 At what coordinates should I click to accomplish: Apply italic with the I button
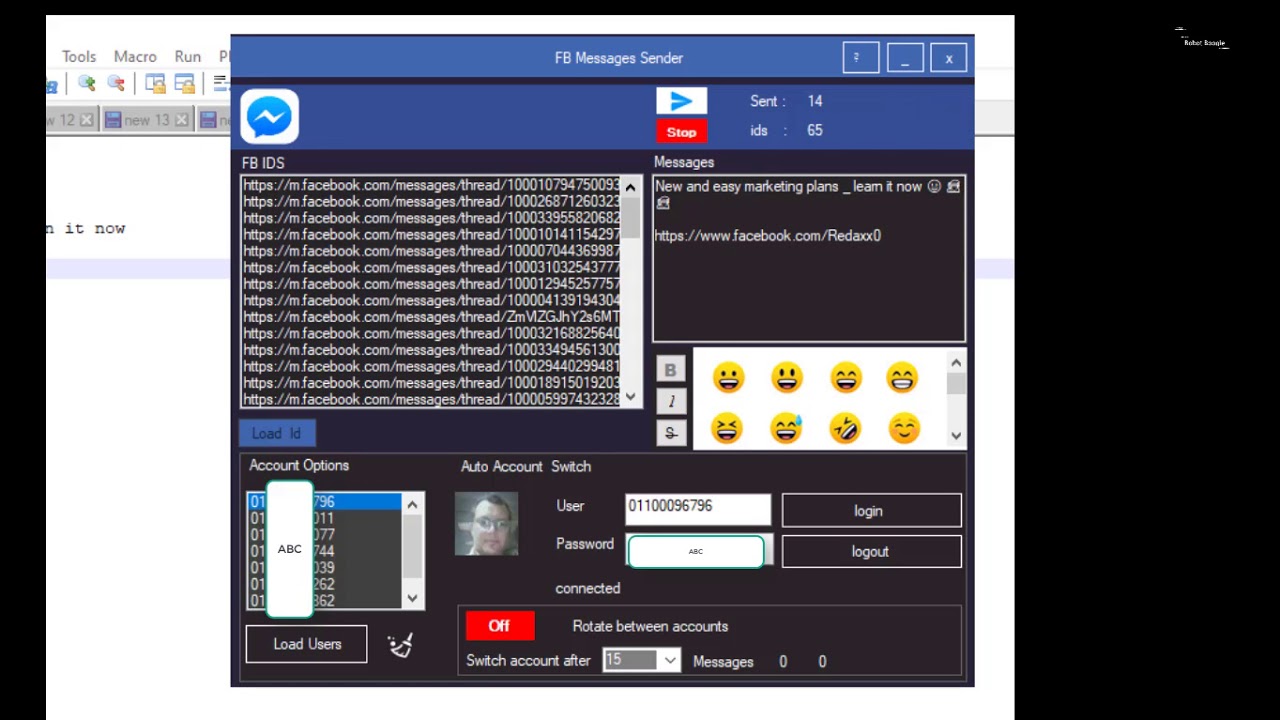[671, 401]
